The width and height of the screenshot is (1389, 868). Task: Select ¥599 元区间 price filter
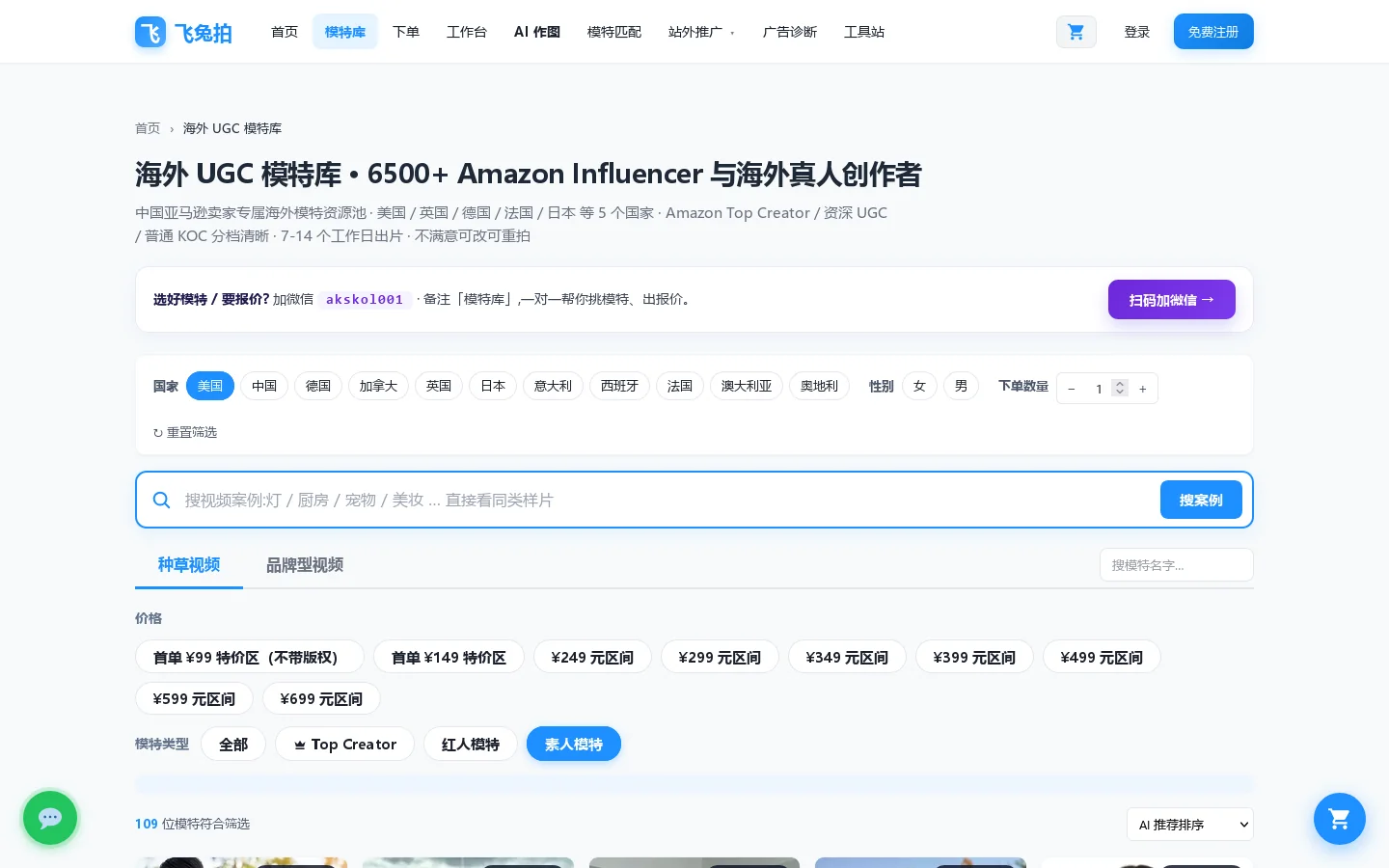(194, 698)
